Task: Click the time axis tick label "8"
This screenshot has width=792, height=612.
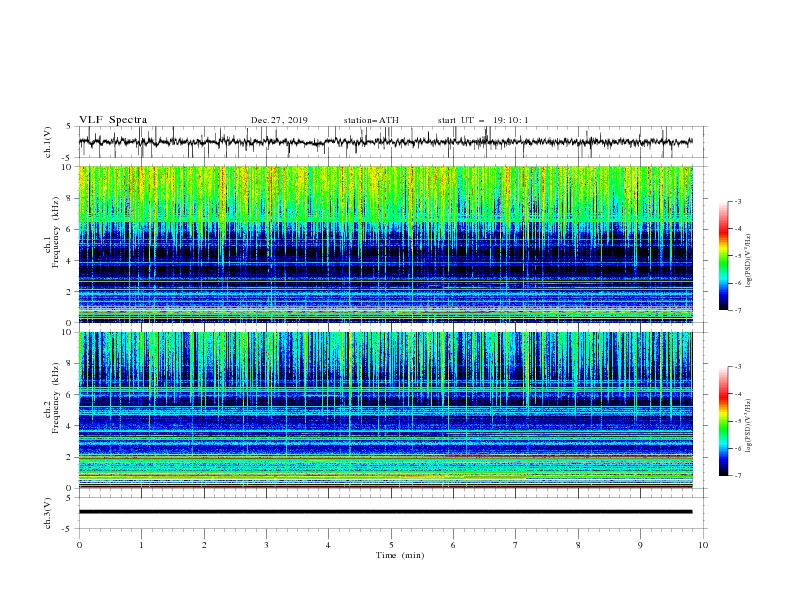Action: [x=578, y=545]
